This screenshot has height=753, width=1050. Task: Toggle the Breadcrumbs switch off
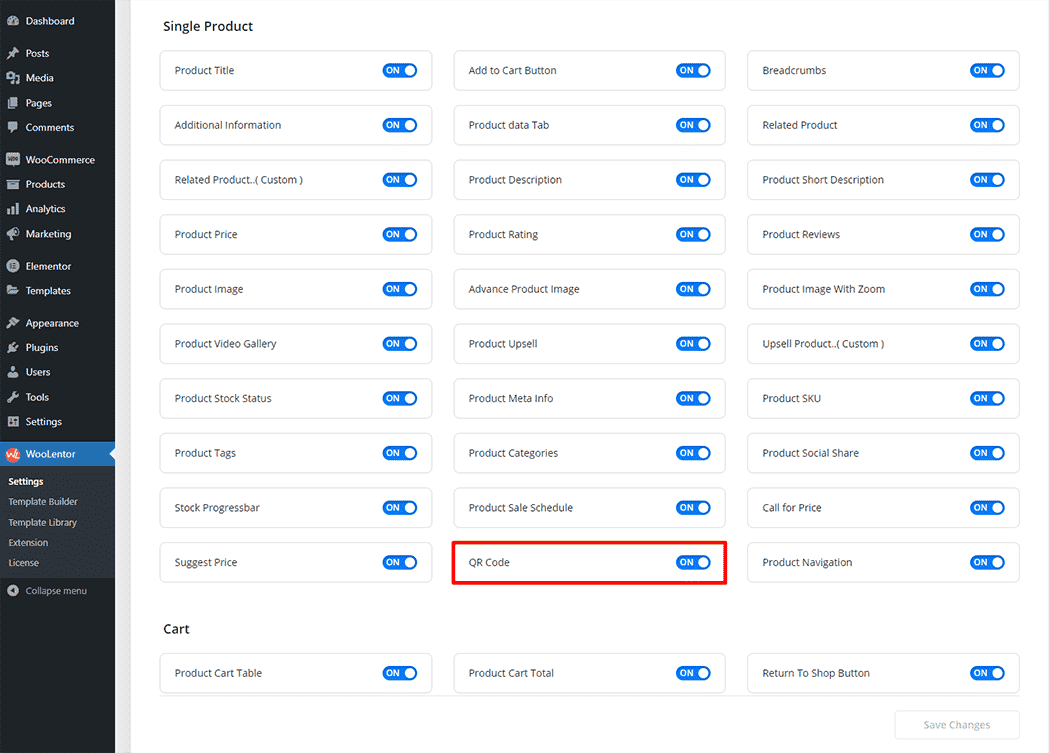tap(986, 71)
